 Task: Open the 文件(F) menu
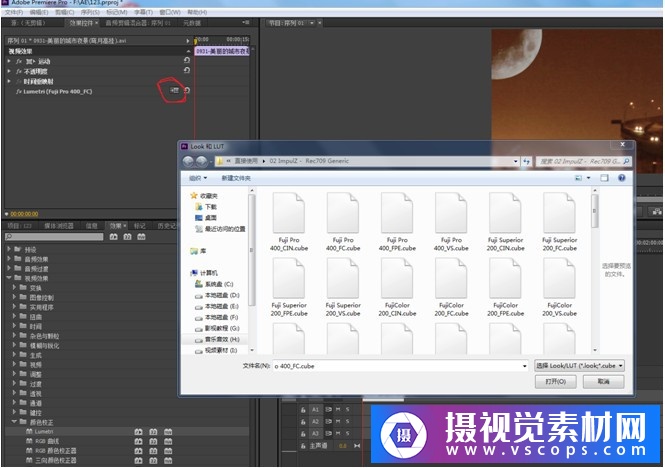(14, 12)
